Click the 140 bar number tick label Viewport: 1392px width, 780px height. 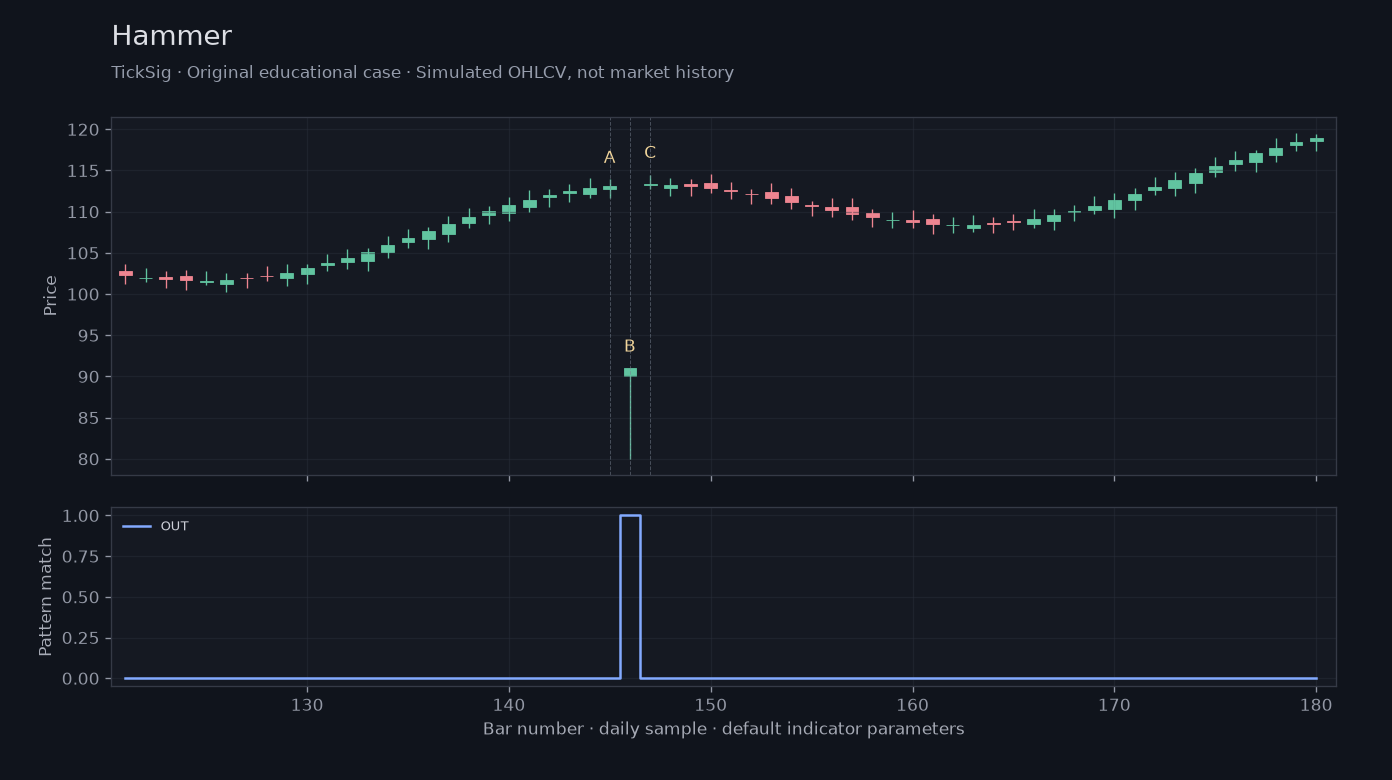pyautogui.click(x=509, y=704)
